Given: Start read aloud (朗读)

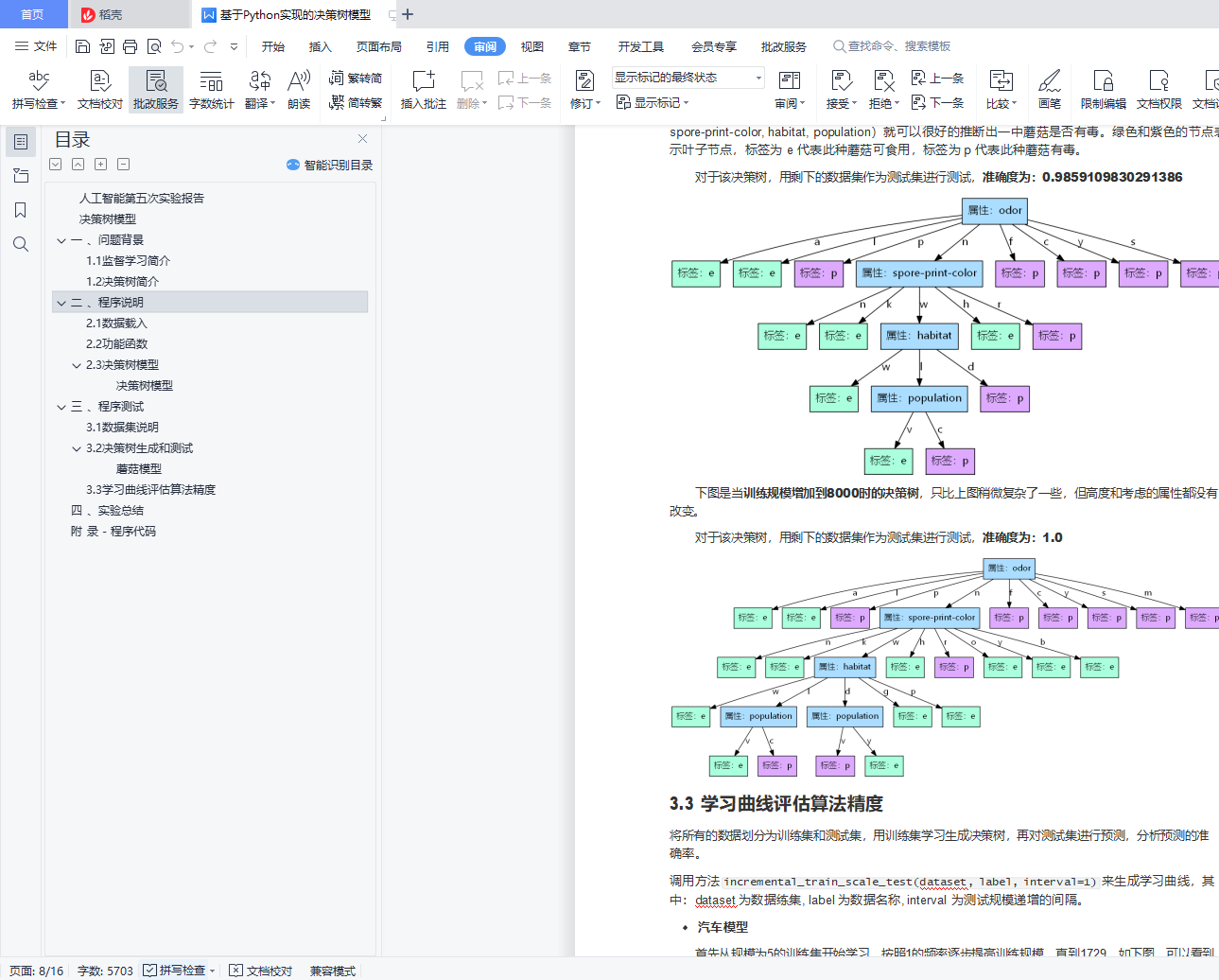Looking at the screenshot, I should coord(299,90).
